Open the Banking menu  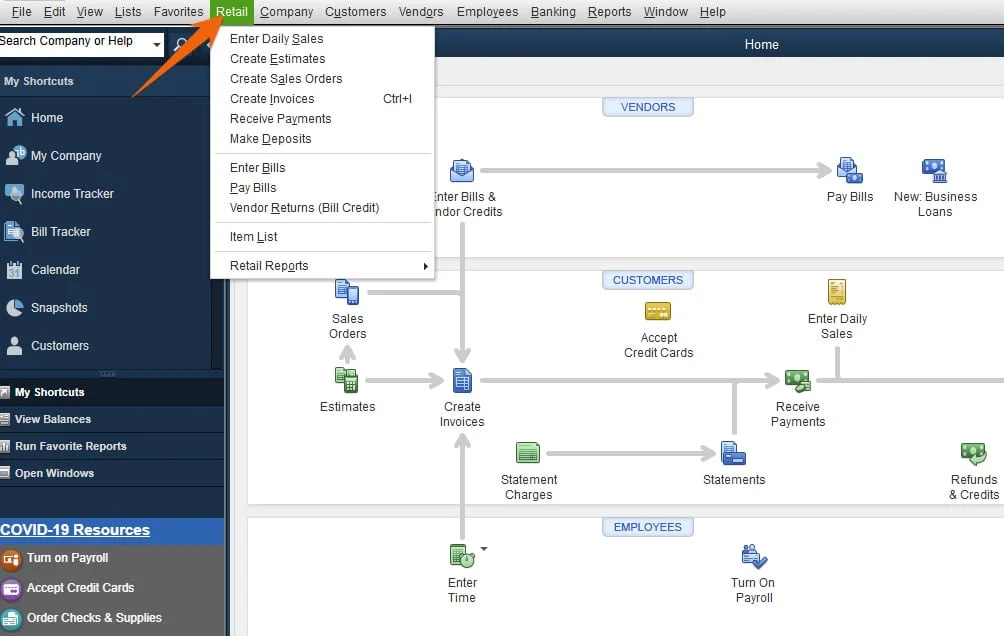tap(553, 12)
